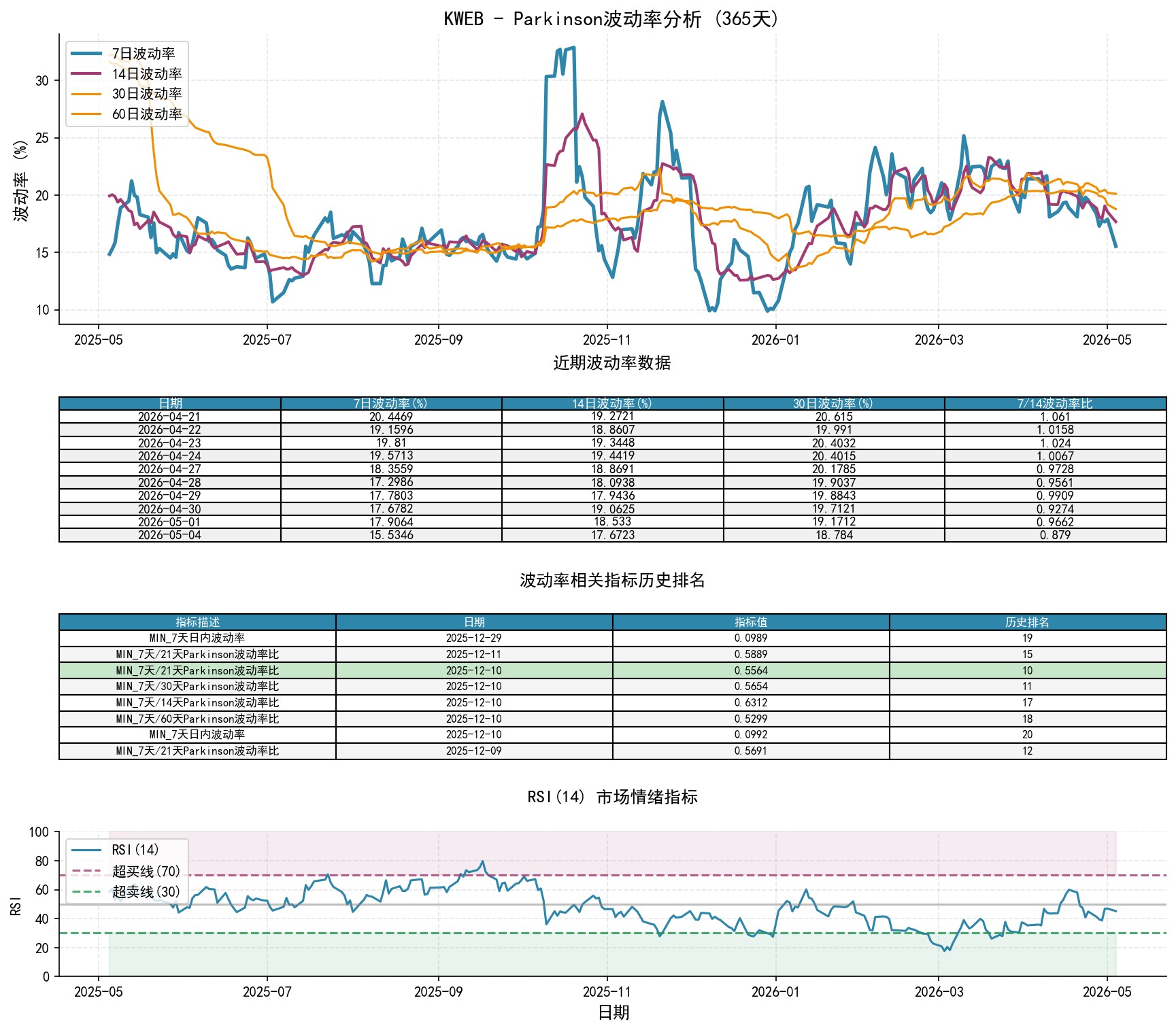Click the 14-day volatility value 19.2721
Viewport: 1176px width, 1030px height.
[612, 417]
